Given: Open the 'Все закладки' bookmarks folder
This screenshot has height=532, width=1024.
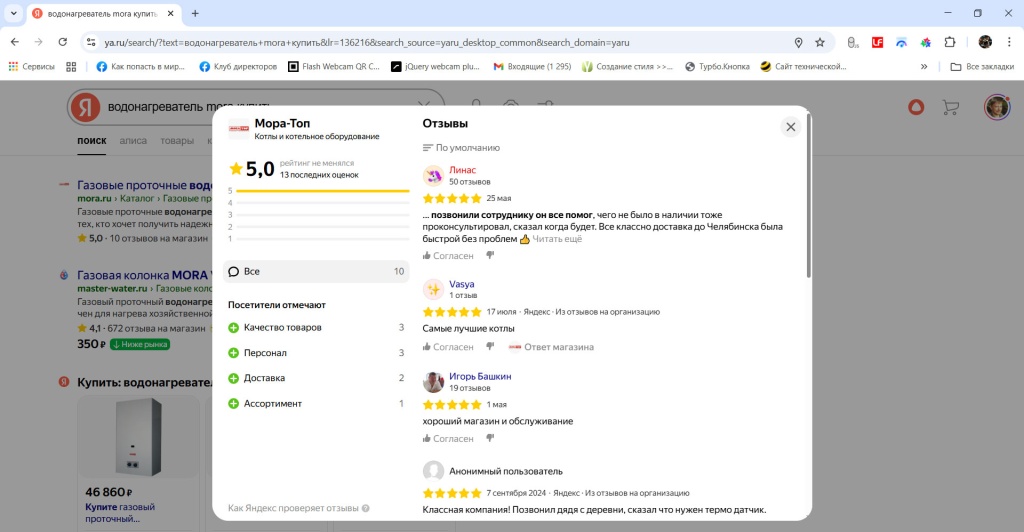Looking at the screenshot, I should (x=981, y=67).
